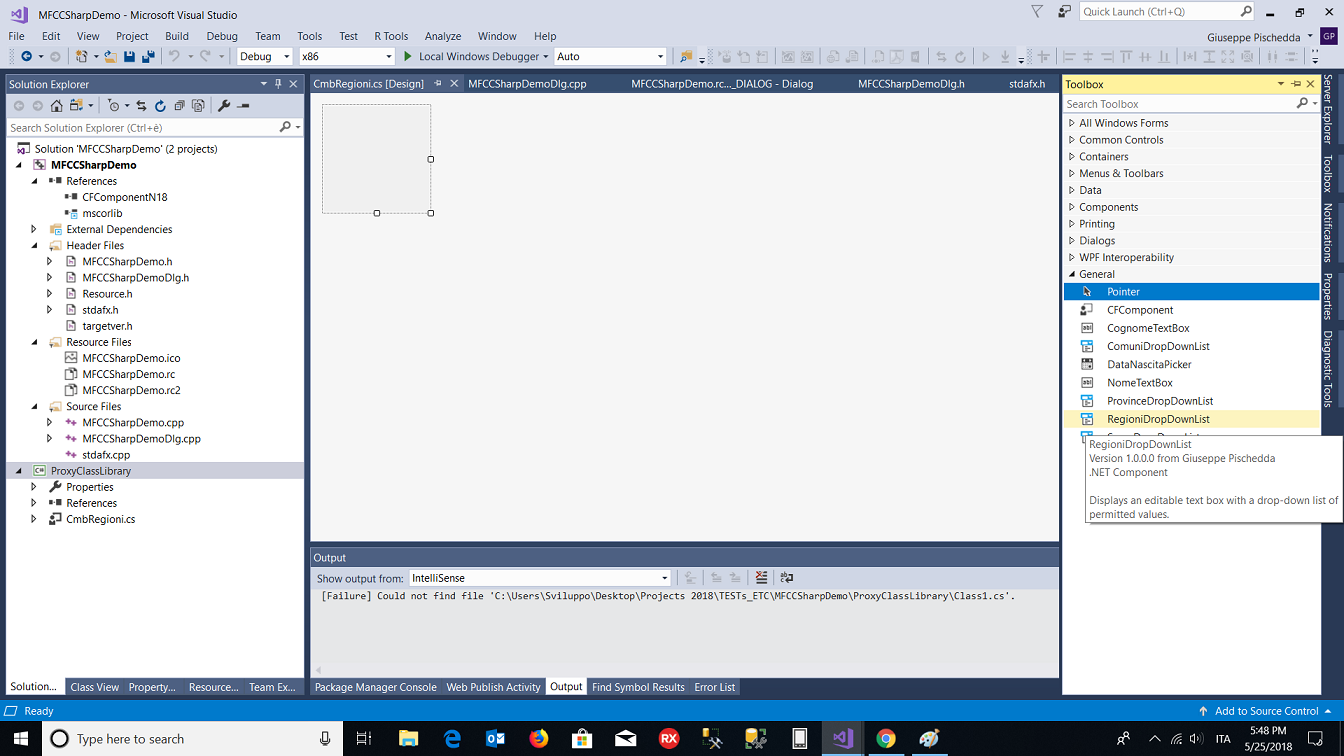Click Solution Explorer Refresh icon

pos(160,105)
